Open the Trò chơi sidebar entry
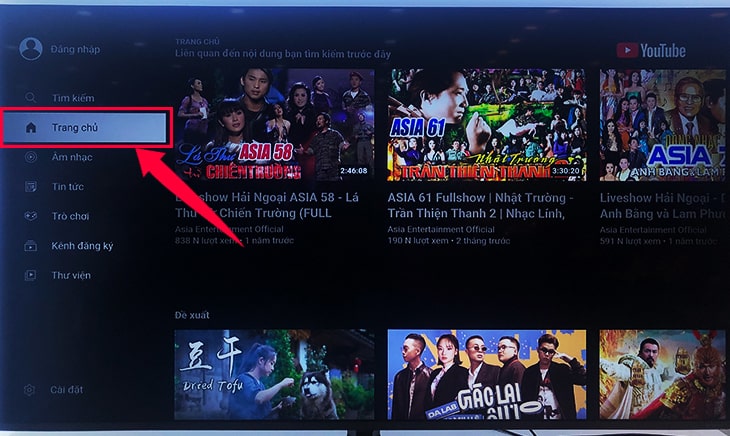The width and height of the screenshot is (730, 436). point(70,216)
